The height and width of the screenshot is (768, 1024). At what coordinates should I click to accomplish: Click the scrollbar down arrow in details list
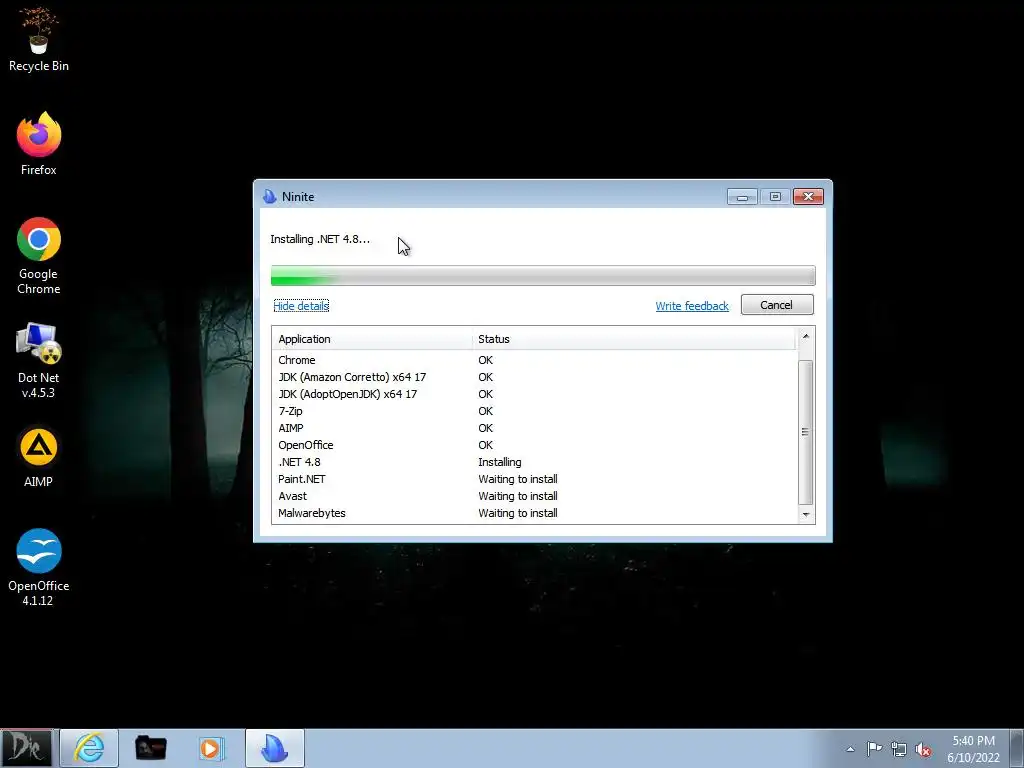(x=805, y=515)
